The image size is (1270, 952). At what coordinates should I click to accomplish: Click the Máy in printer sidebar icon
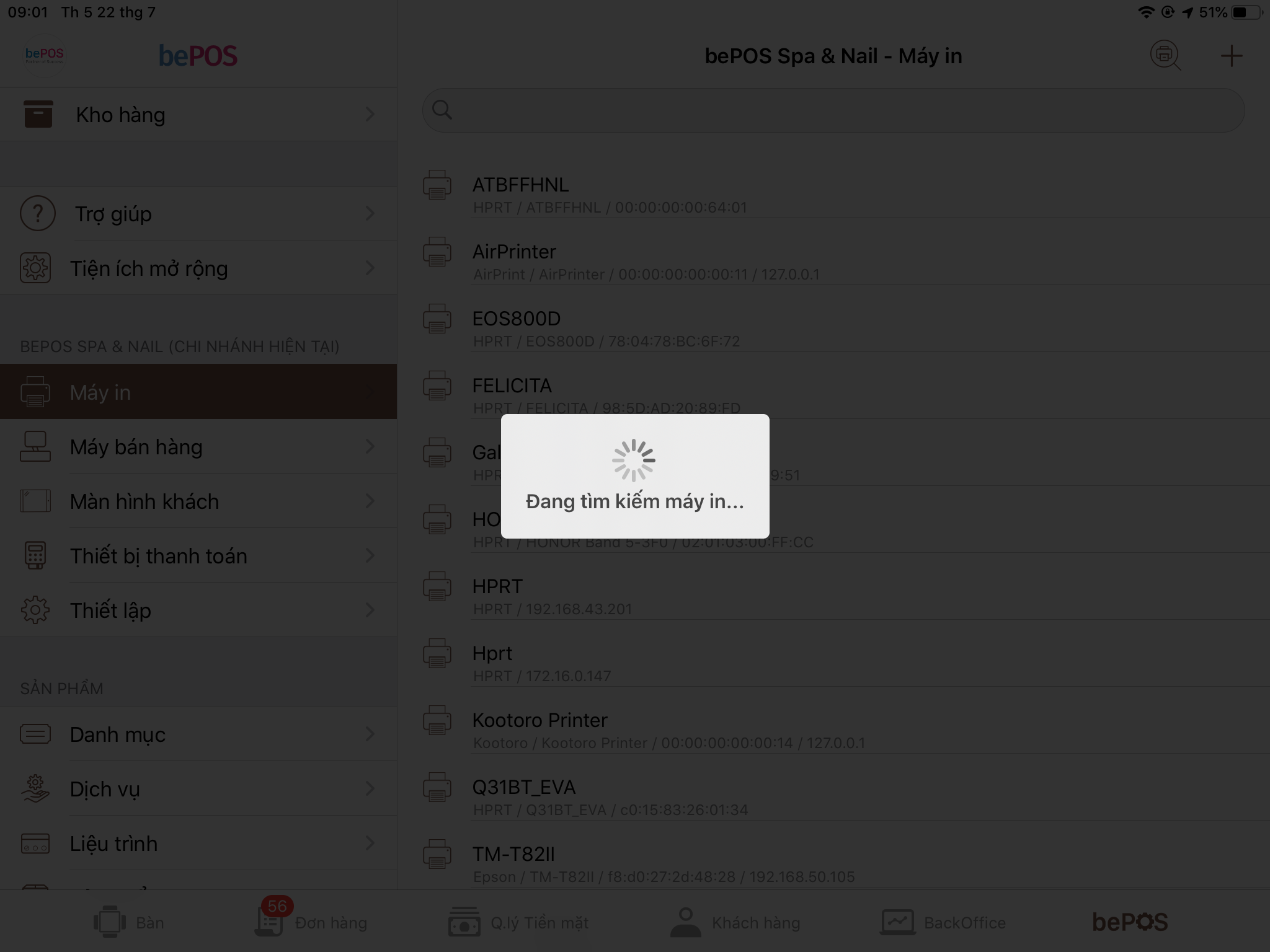click(35, 392)
